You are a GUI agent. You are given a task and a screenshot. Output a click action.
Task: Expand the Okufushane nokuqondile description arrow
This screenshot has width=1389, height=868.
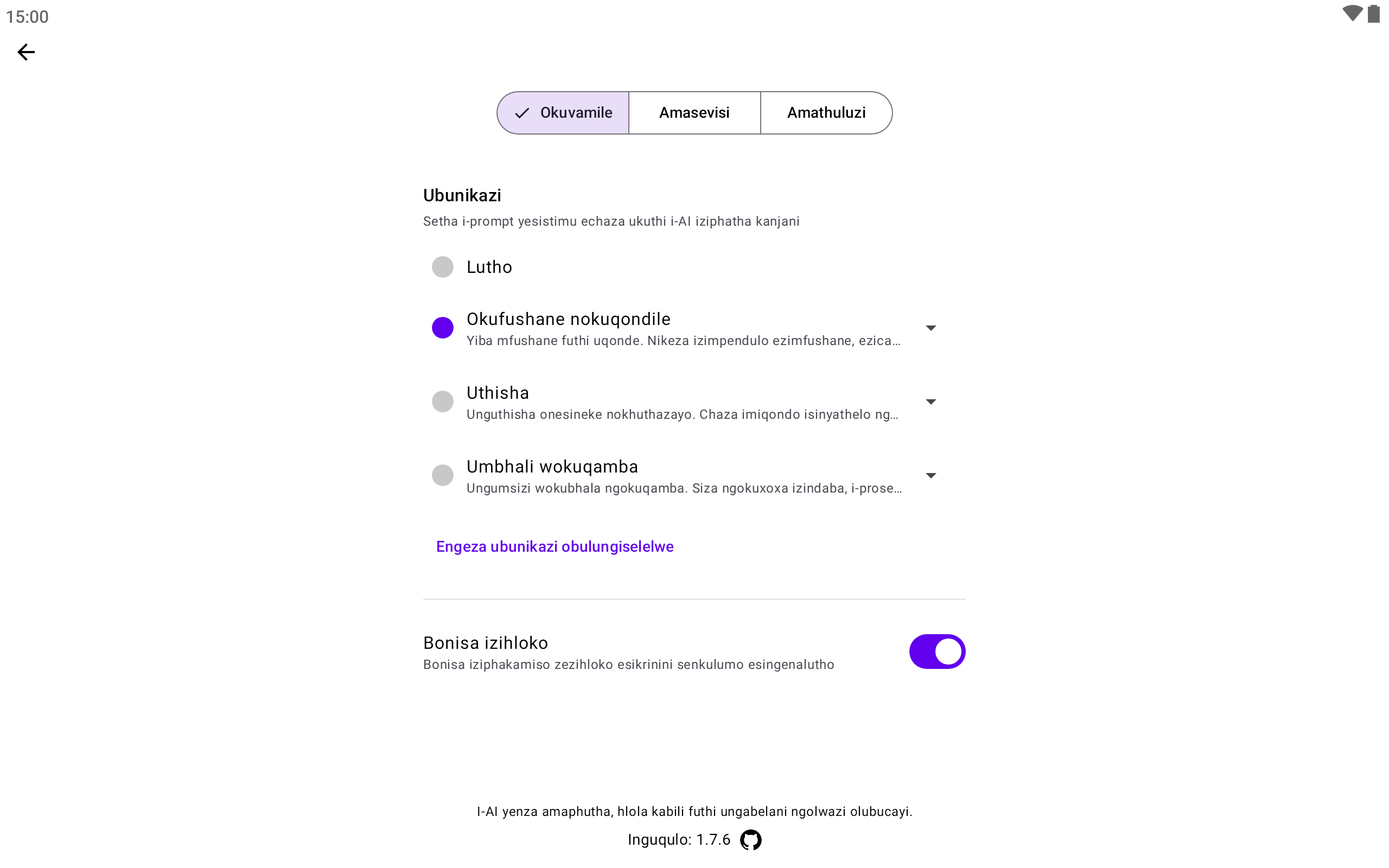pos(931,328)
